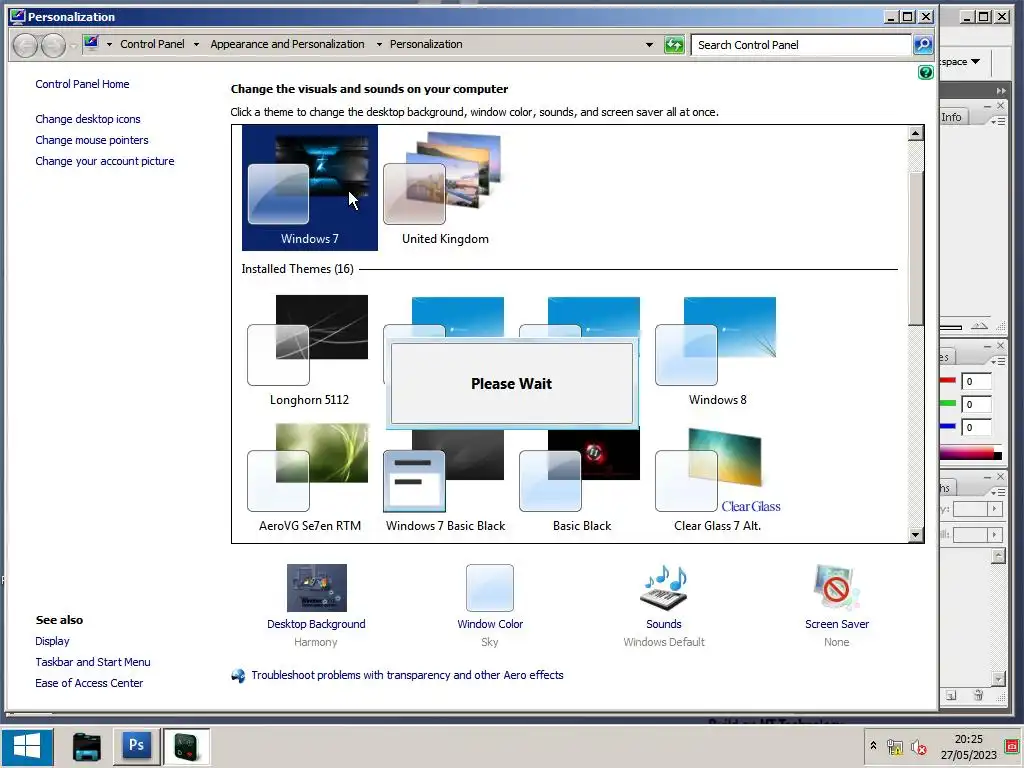Click the refresh button beside address bar
The height and width of the screenshot is (768, 1024).
[x=673, y=44]
